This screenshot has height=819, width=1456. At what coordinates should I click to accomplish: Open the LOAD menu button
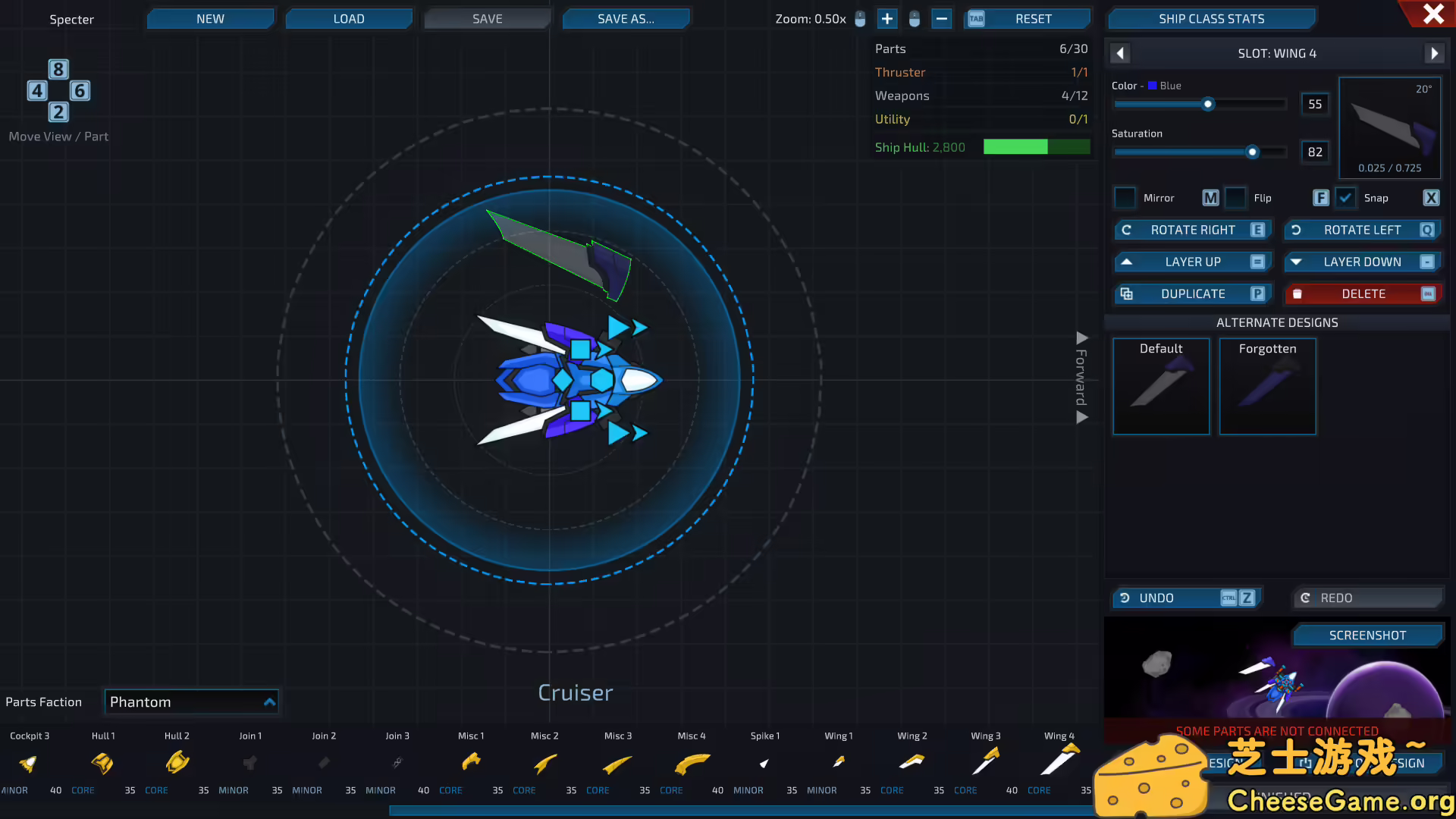point(349,19)
